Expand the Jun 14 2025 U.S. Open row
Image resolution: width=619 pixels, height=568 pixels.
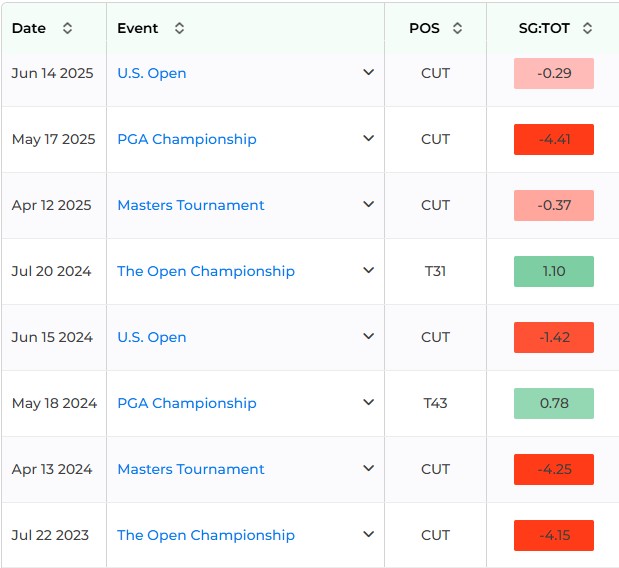(368, 73)
